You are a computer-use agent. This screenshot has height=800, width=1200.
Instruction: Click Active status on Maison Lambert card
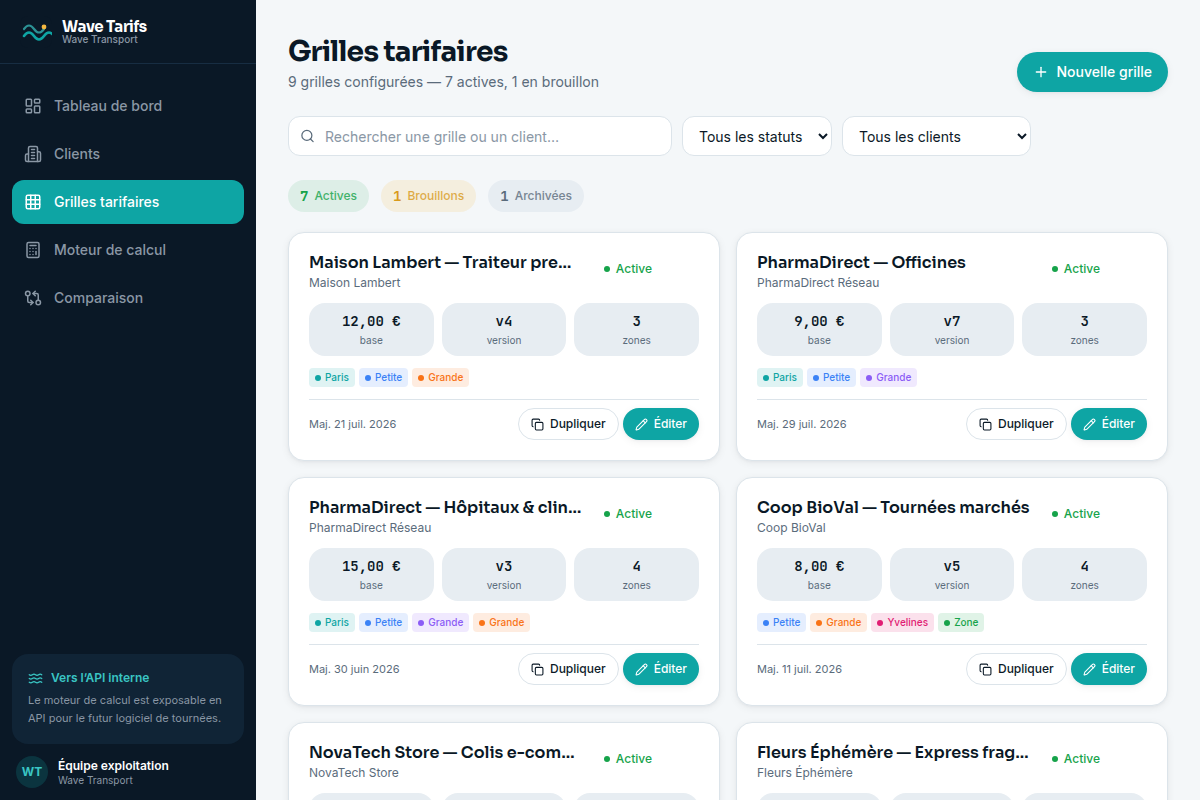(x=628, y=269)
